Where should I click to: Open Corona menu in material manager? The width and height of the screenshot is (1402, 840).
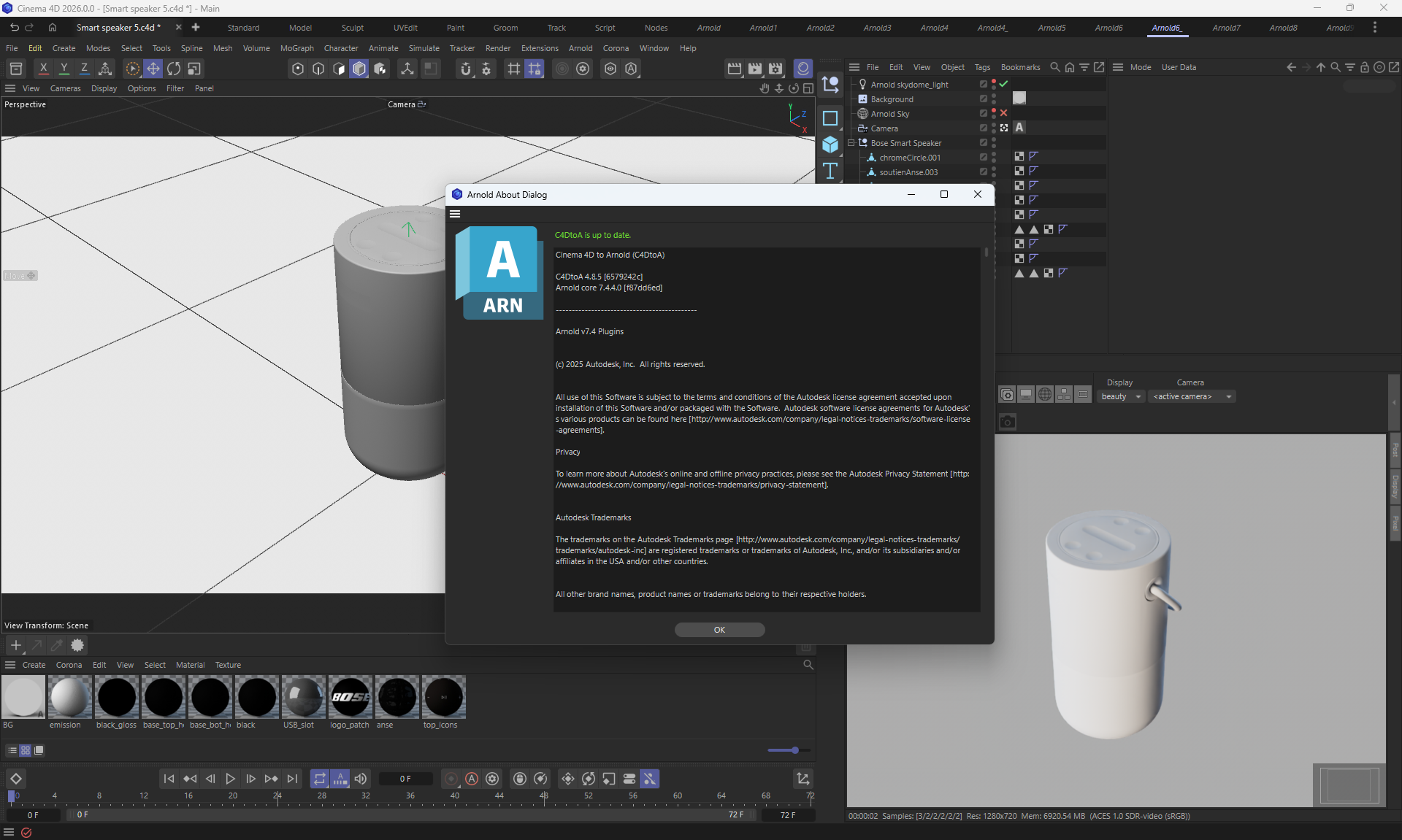point(69,665)
